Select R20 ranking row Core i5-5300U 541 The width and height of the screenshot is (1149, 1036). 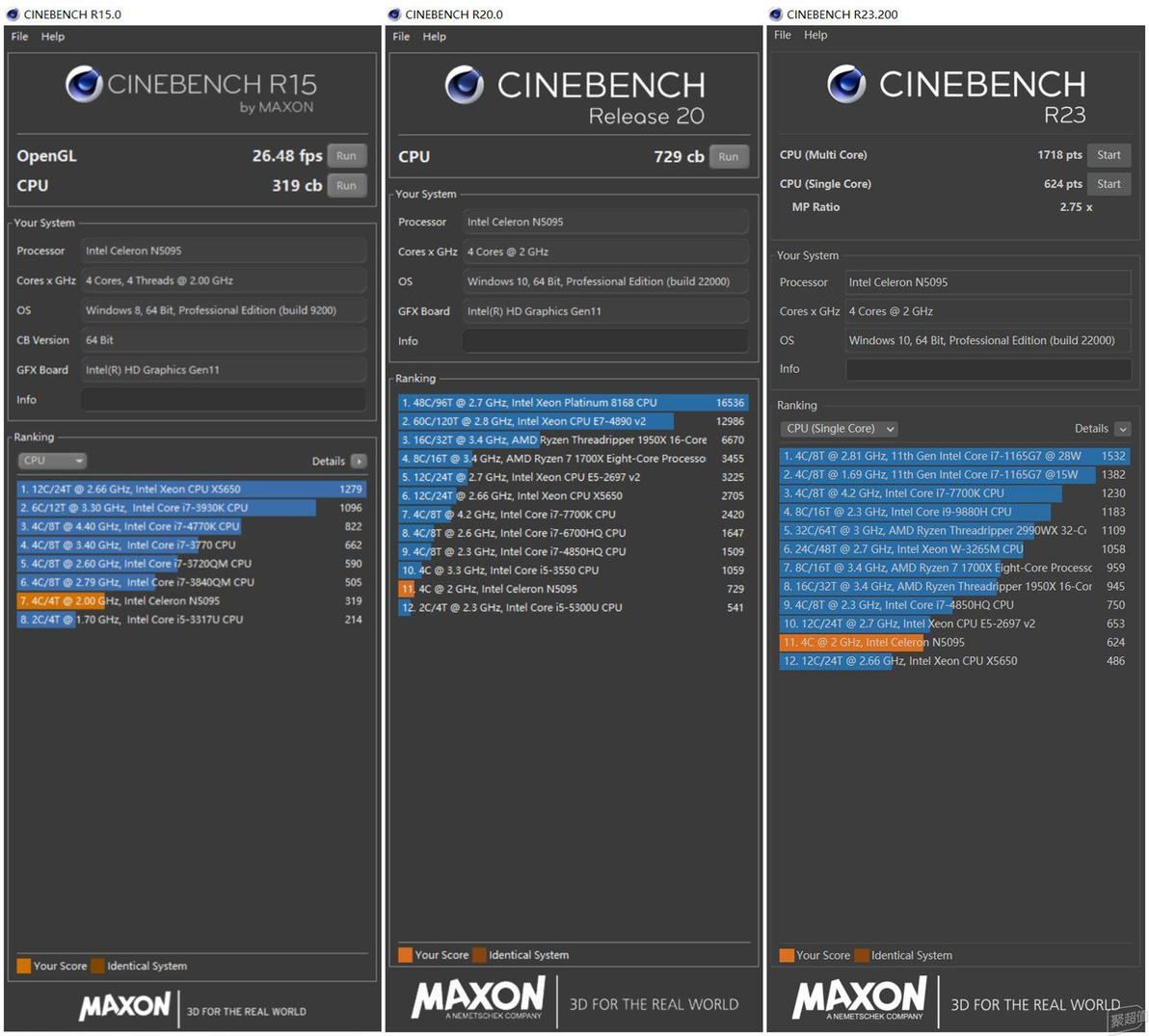click(573, 607)
